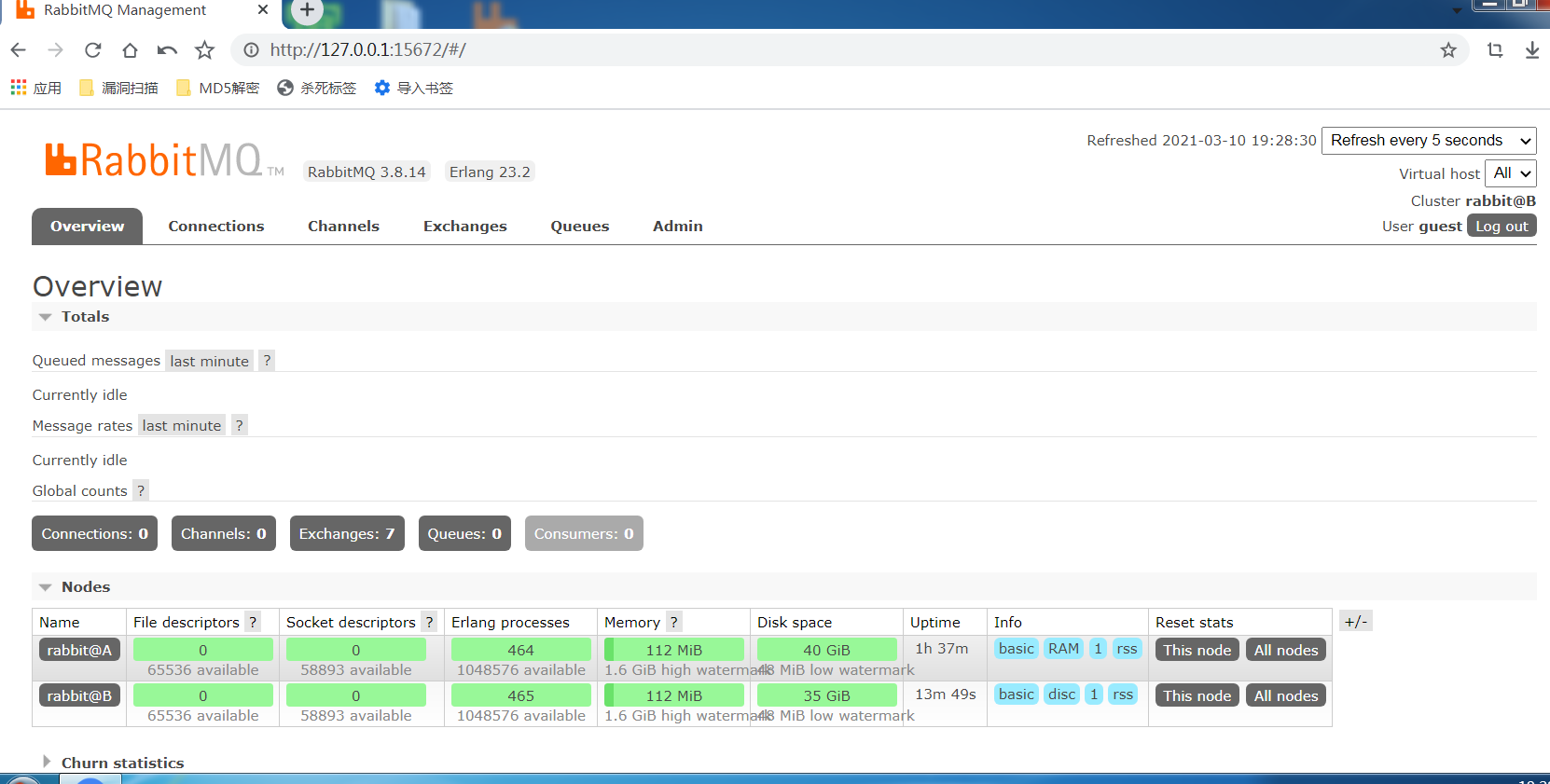The width and height of the screenshot is (1550, 784).
Task: Change Message rates last minute range
Action: pos(182,425)
